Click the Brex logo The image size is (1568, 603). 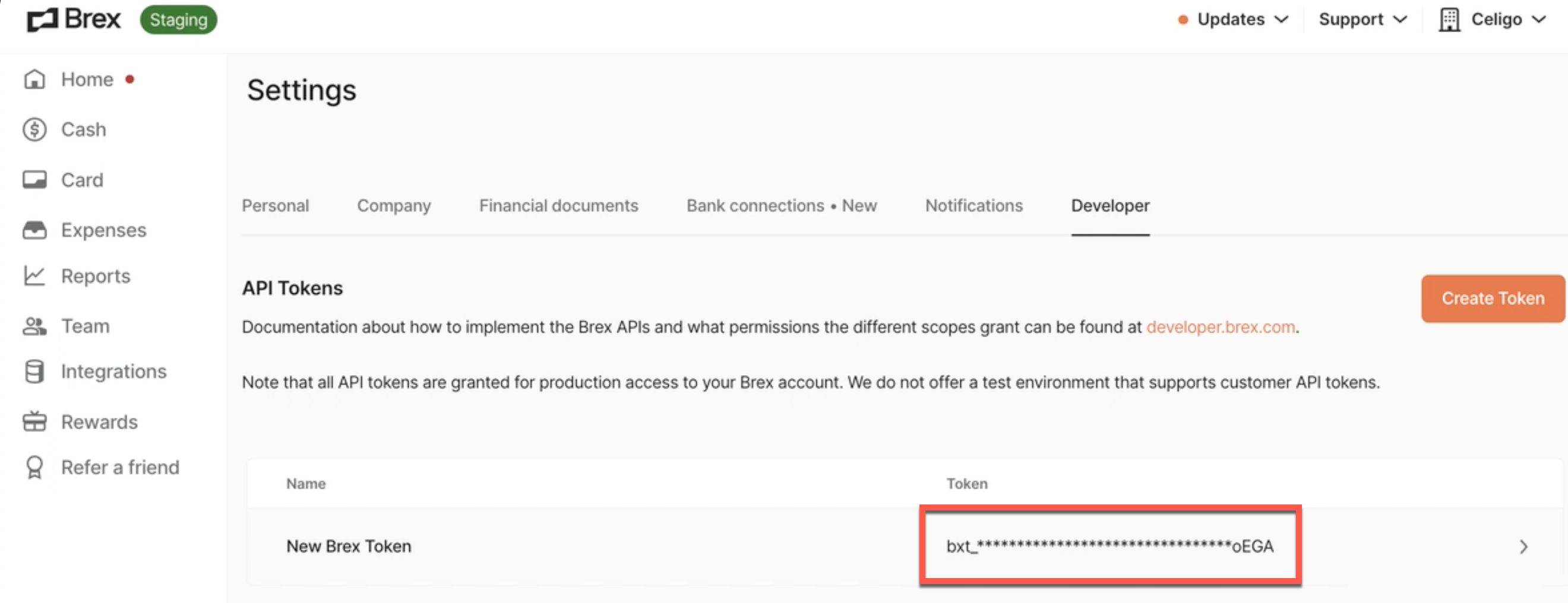[74, 20]
